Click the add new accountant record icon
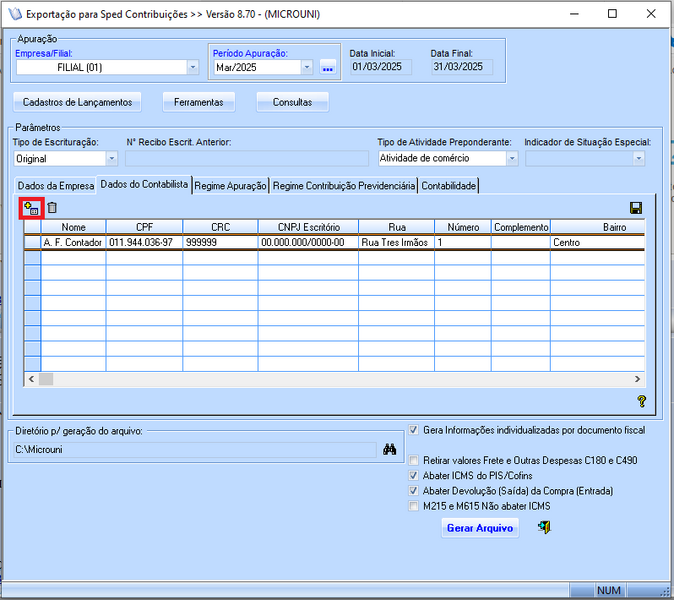Image resolution: width=674 pixels, height=600 pixels. [31, 208]
